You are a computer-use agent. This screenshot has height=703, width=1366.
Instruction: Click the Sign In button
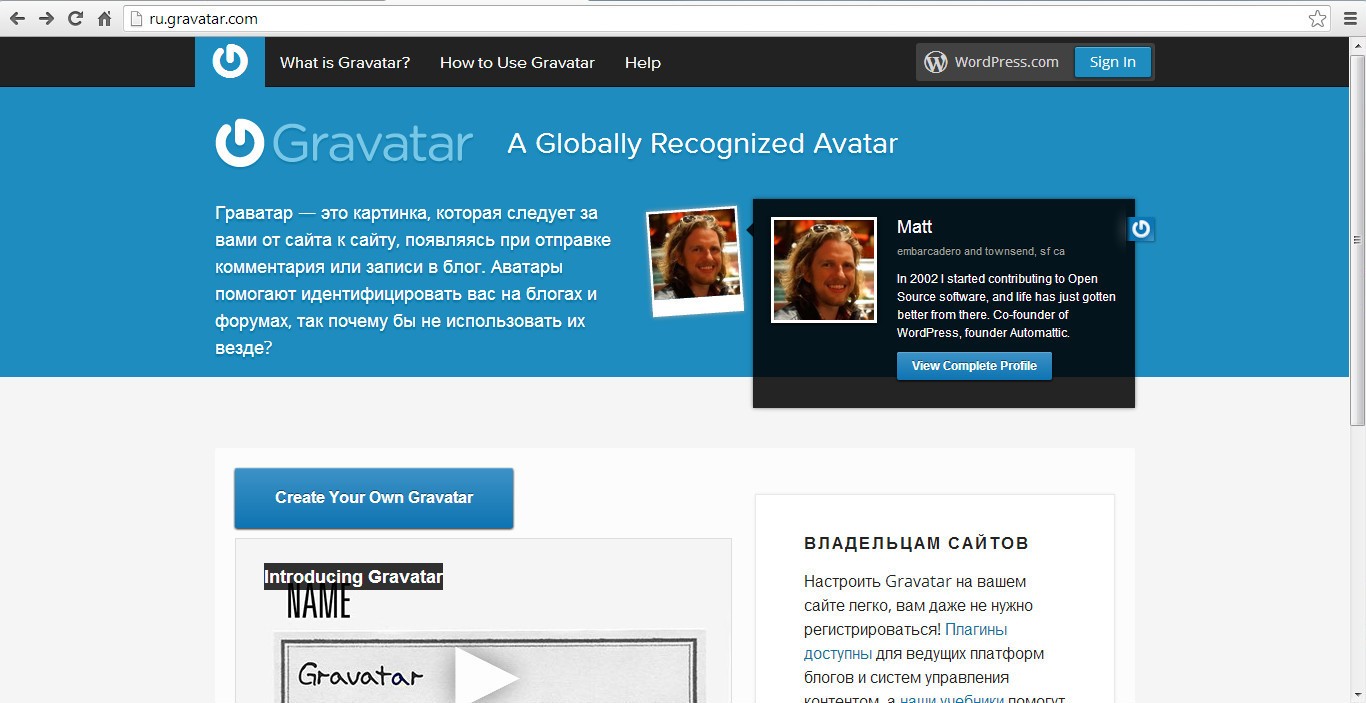click(x=1113, y=62)
